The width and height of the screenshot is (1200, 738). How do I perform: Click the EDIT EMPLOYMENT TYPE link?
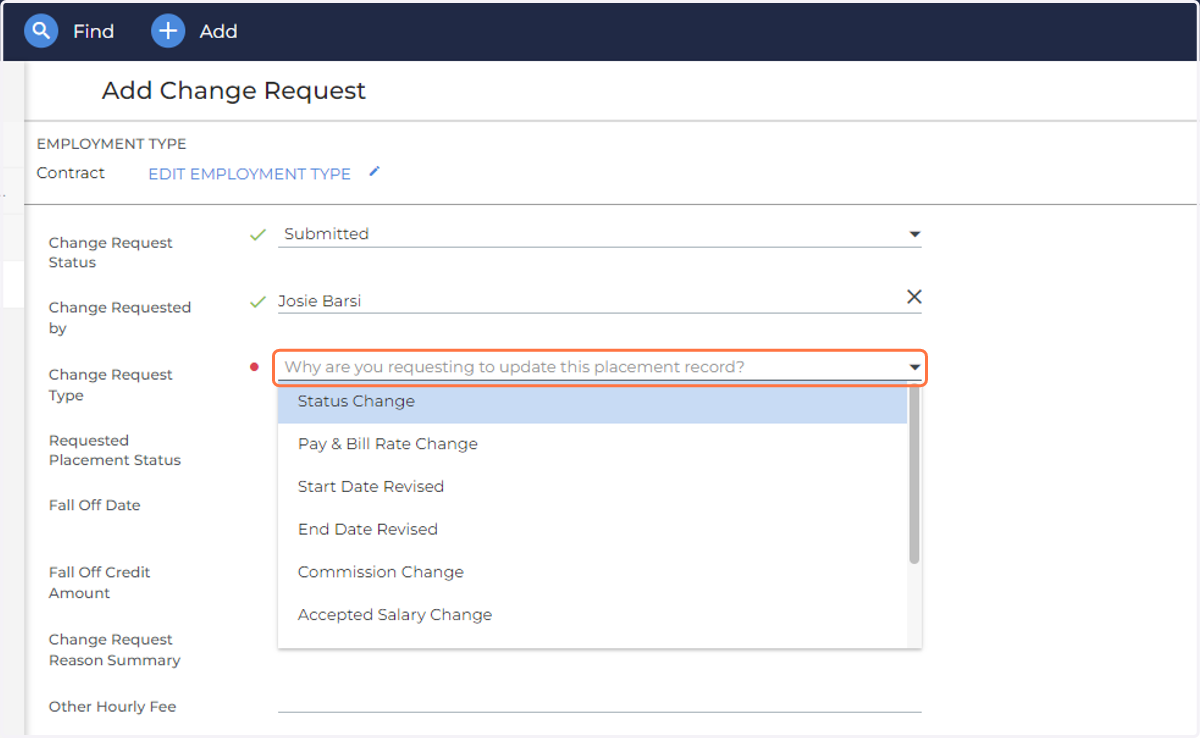[249, 174]
